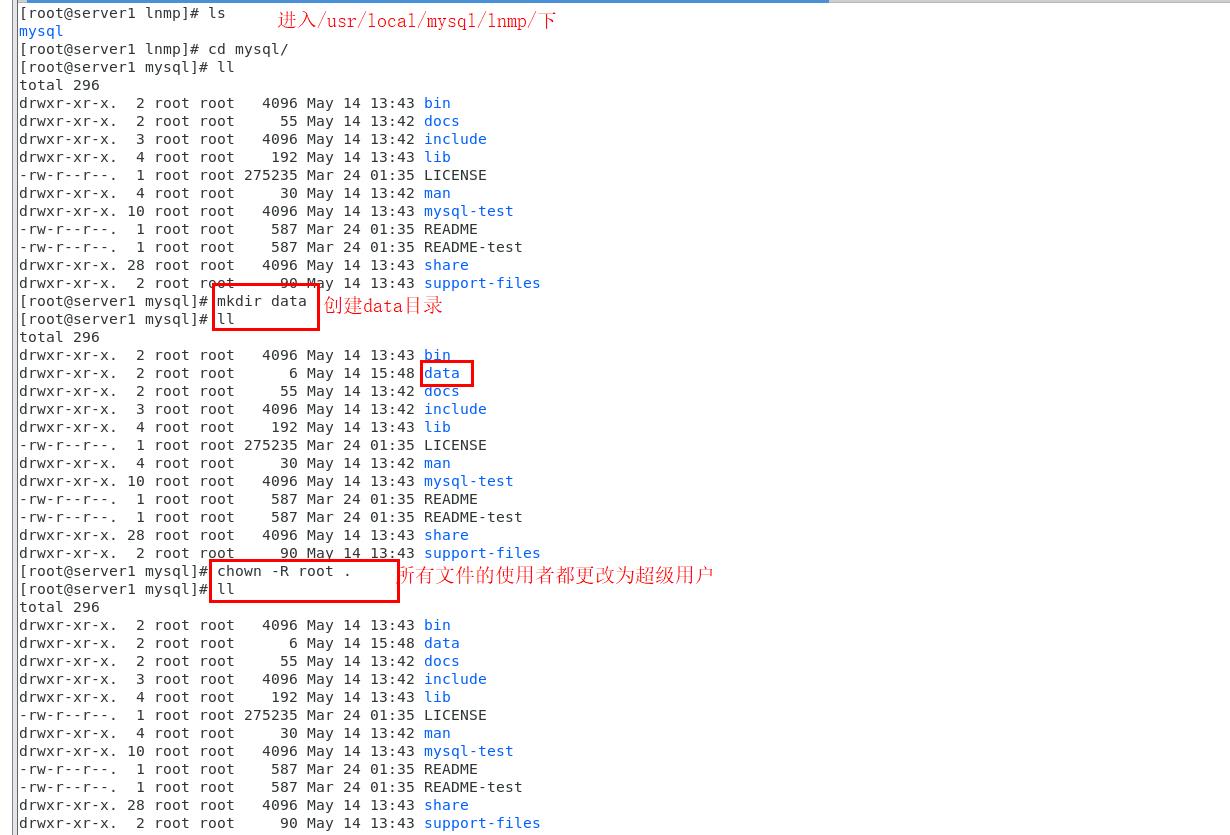The width and height of the screenshot is (1230, 835).
Task: Click 'bin' in the listing before mkdir
Action: 437,103
